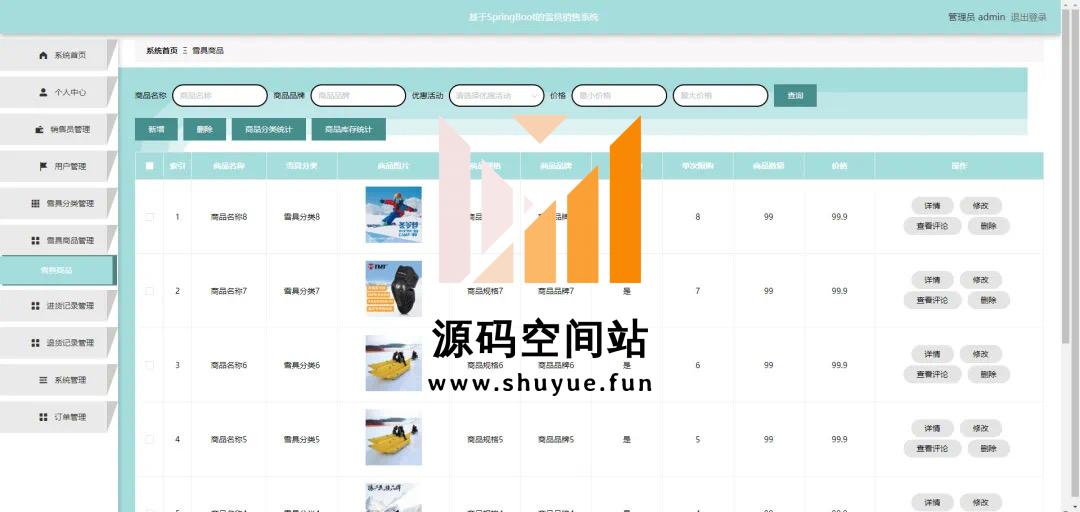Click the 新增 button
Screen dimensions: 1080x512
(156, 130)
